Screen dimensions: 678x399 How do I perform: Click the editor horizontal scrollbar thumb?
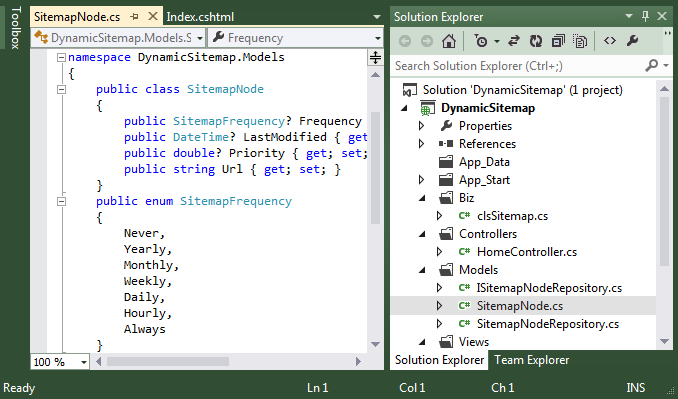(x=168, y=361)
